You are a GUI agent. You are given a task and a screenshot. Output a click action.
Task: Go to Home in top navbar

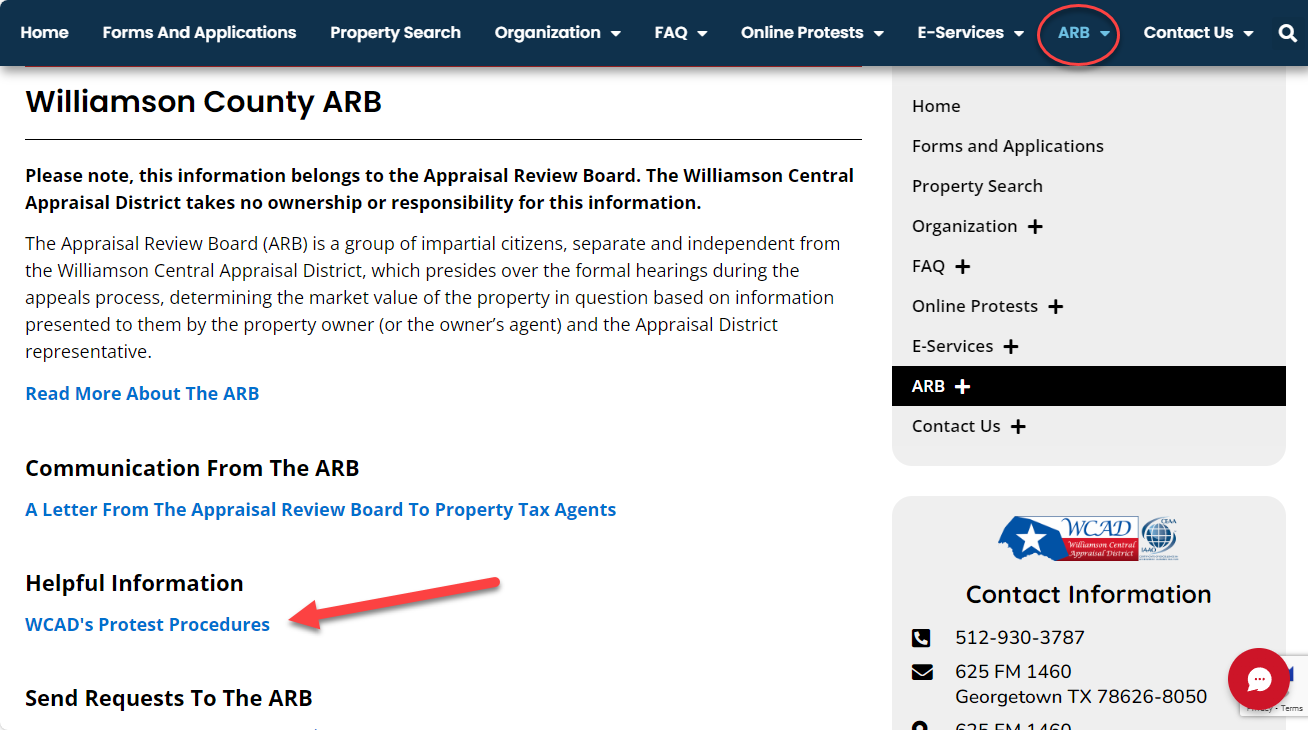tap(45, 33)
